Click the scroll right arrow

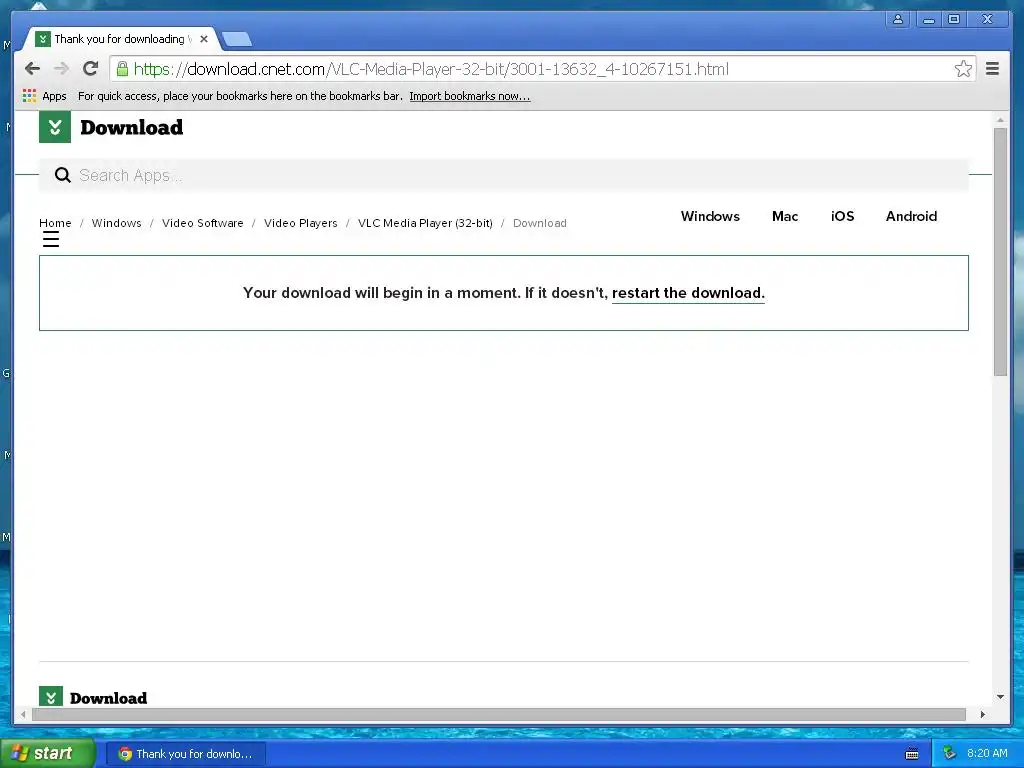click(x=983, y=714)
